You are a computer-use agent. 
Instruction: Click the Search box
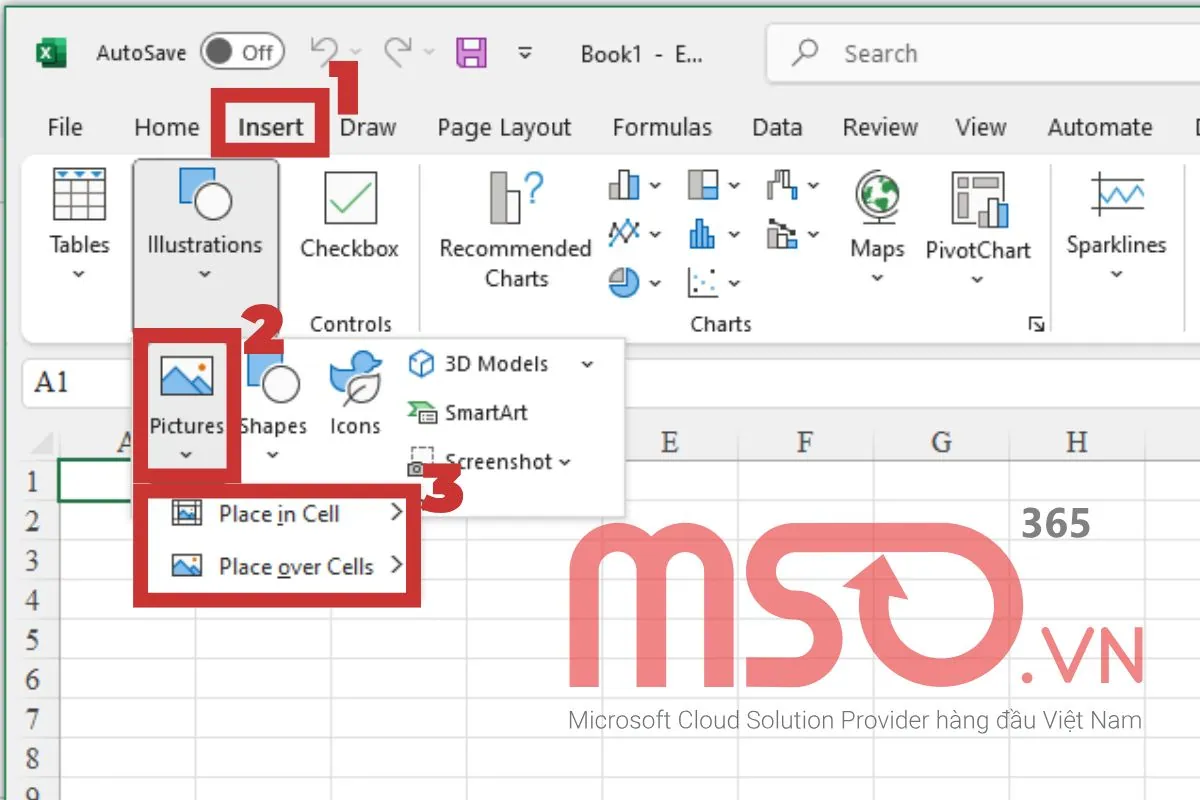(950, 53)
